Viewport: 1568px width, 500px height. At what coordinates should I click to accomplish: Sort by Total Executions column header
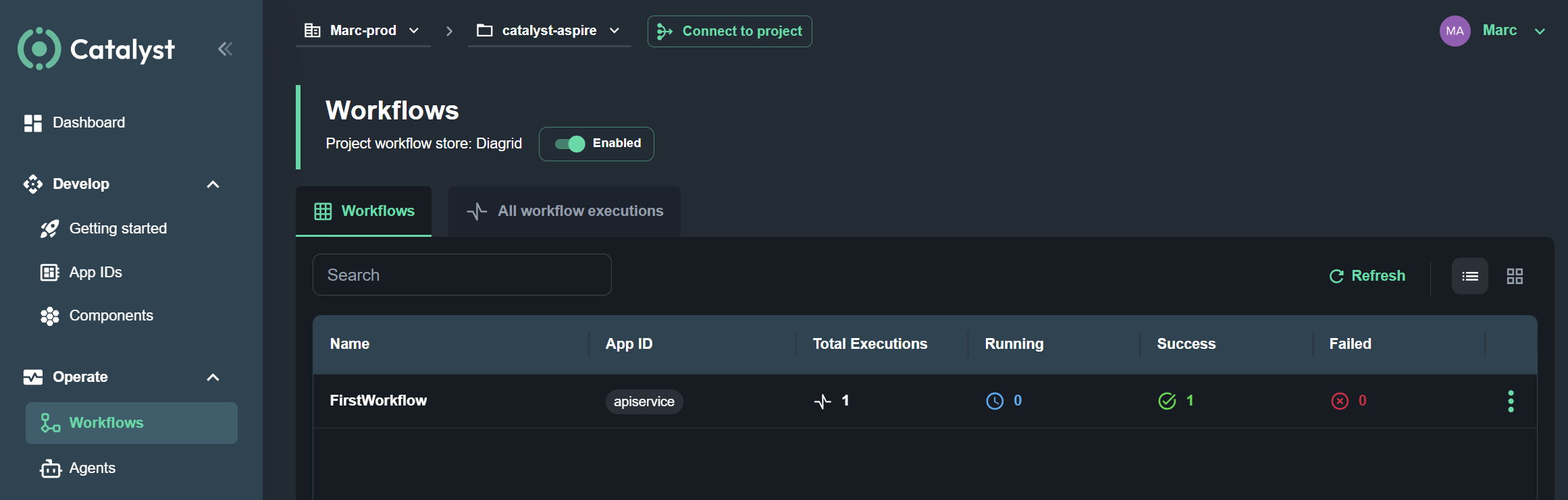click(870, 344)
